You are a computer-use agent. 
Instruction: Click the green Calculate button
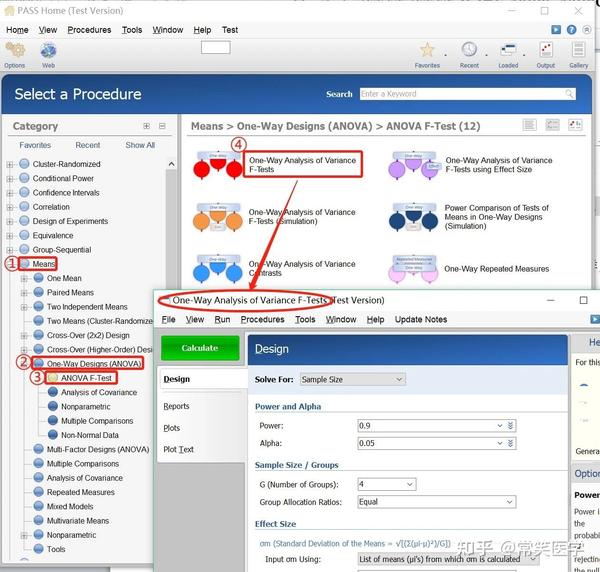point(200,348)
